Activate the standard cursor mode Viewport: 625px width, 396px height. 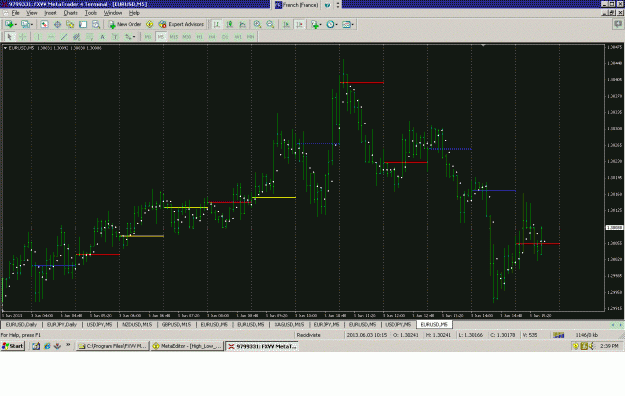coord(10,37)
